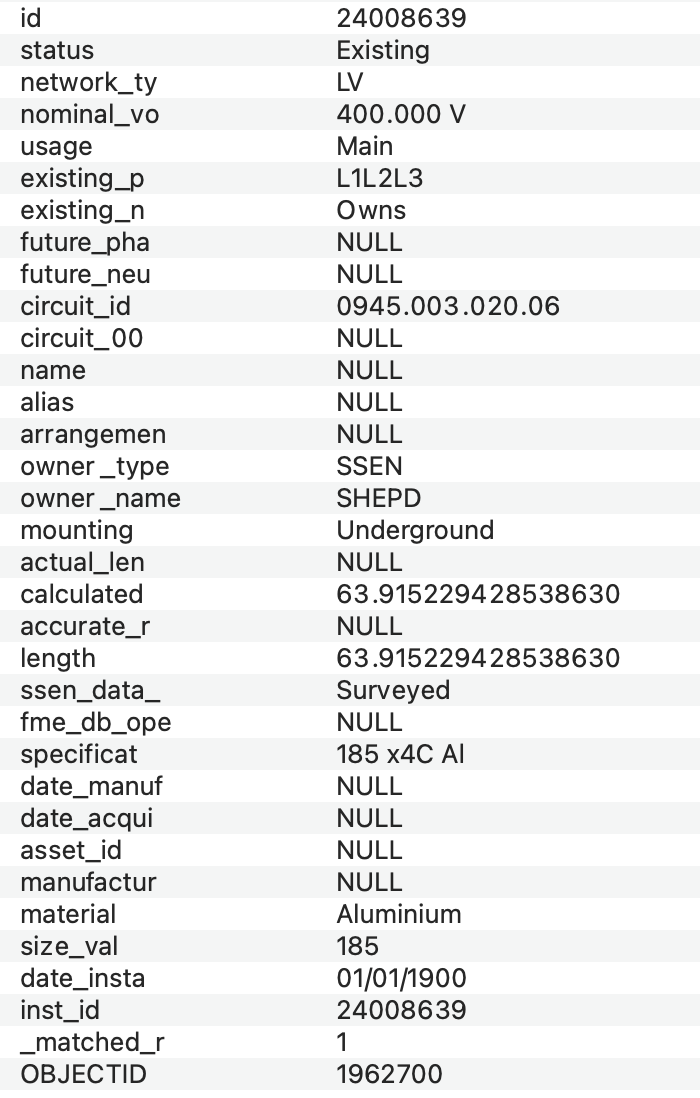The height and width of the screenshot is (1098, 700).
Task: Click the OBJECTID value 1962700
Action: point(390,1074)
